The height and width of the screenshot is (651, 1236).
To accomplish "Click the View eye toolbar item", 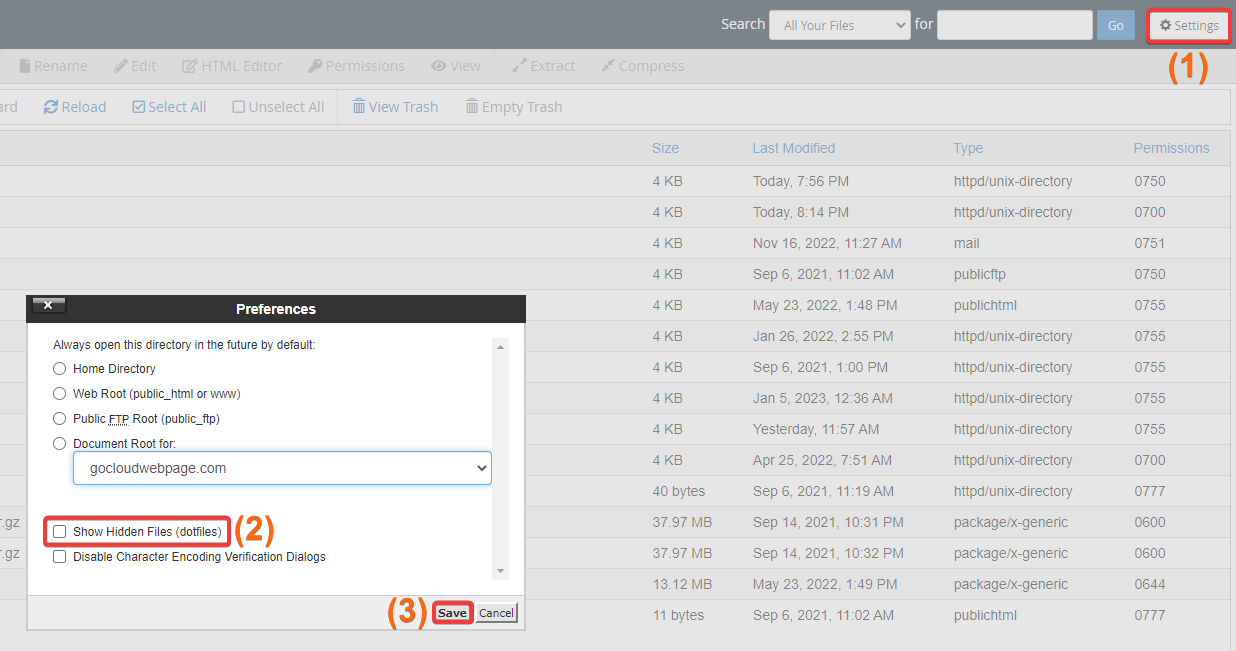I will 456,66.
